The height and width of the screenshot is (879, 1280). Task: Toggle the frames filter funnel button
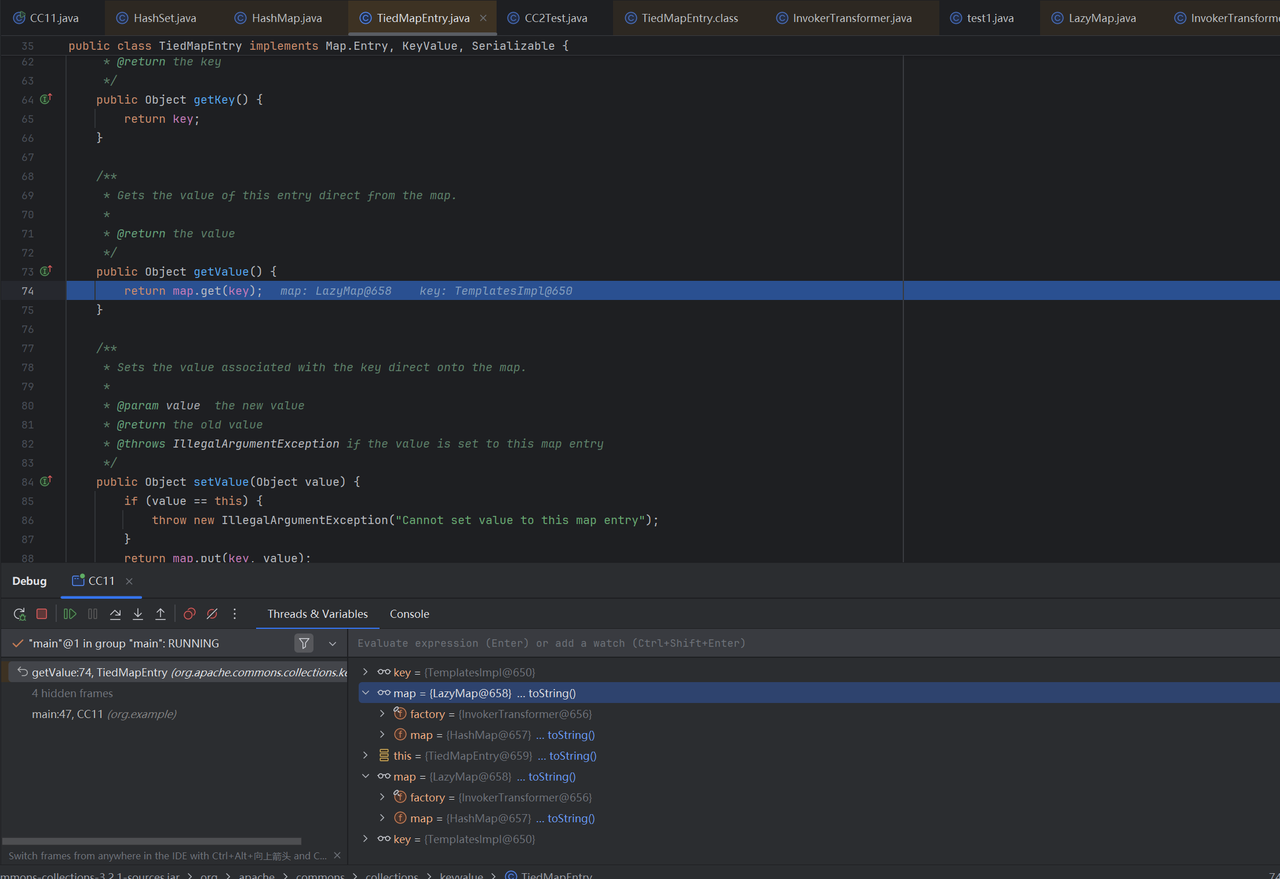point(304,643)
